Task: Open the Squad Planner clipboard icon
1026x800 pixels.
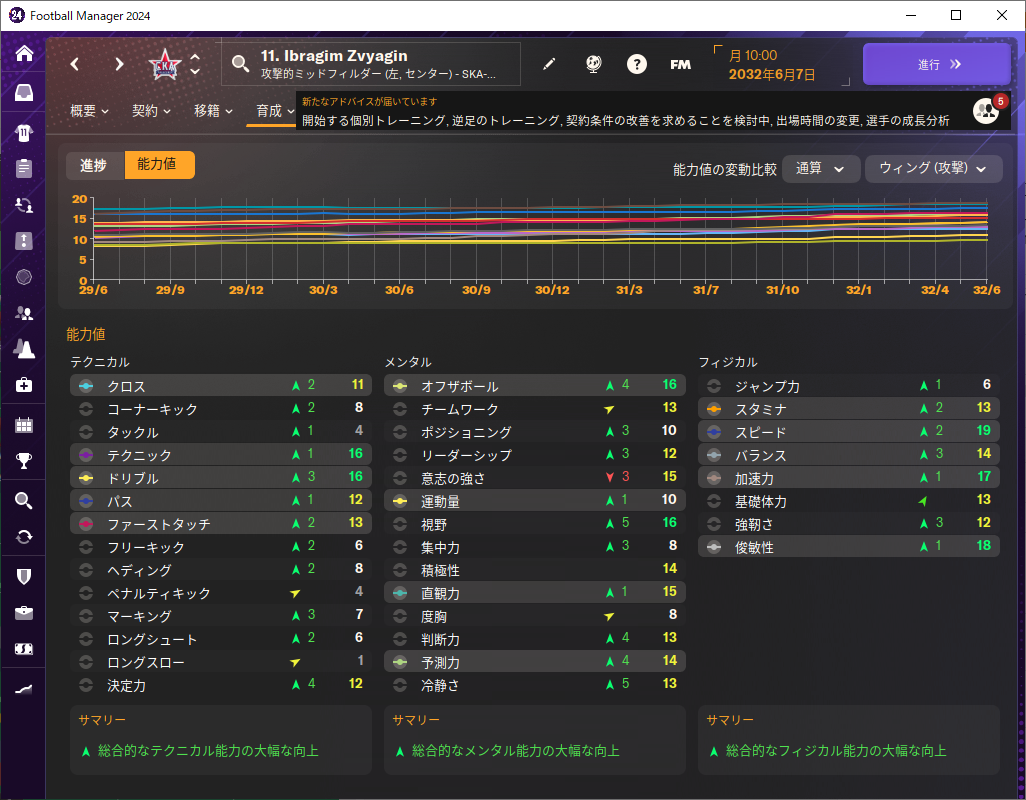Action: point(24,169)
